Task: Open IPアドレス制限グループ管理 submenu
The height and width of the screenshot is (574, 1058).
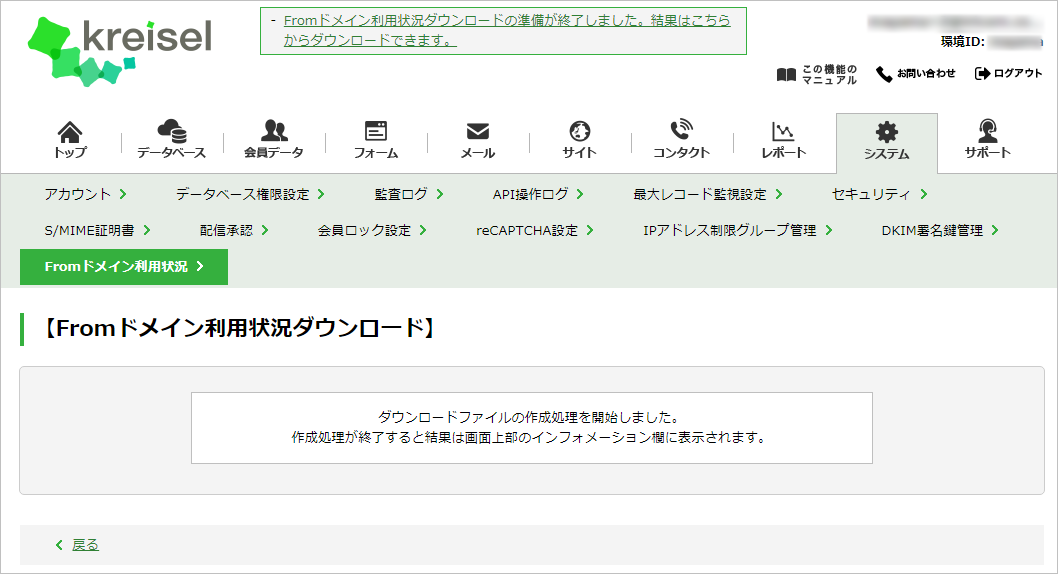Action: coord(737,231)
